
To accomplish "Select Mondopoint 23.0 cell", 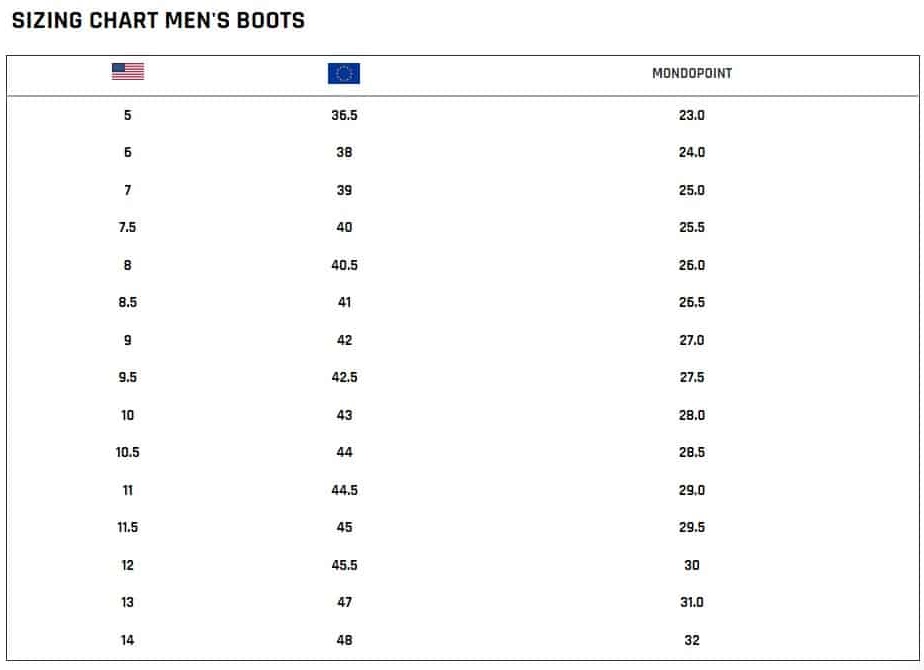I will pyautogui.click(x=692, y=115).
